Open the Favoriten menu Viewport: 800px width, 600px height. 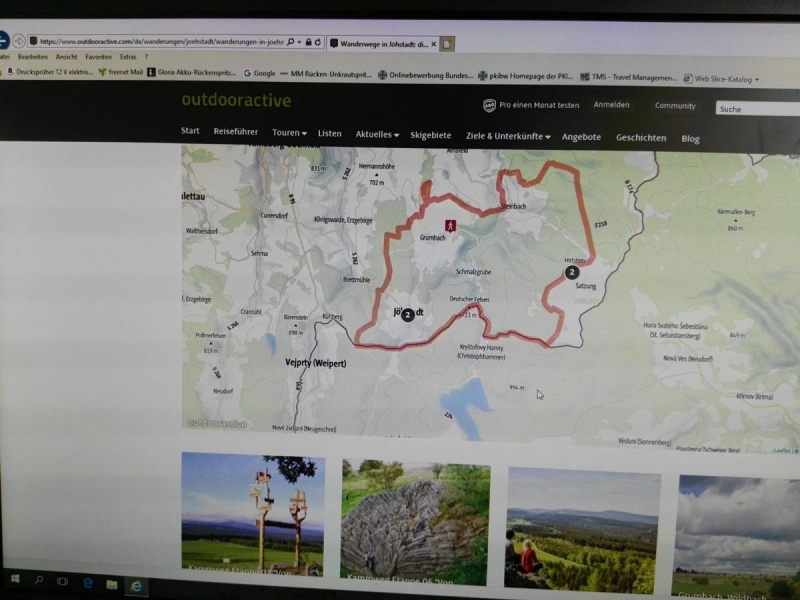(x=98, y=57)
